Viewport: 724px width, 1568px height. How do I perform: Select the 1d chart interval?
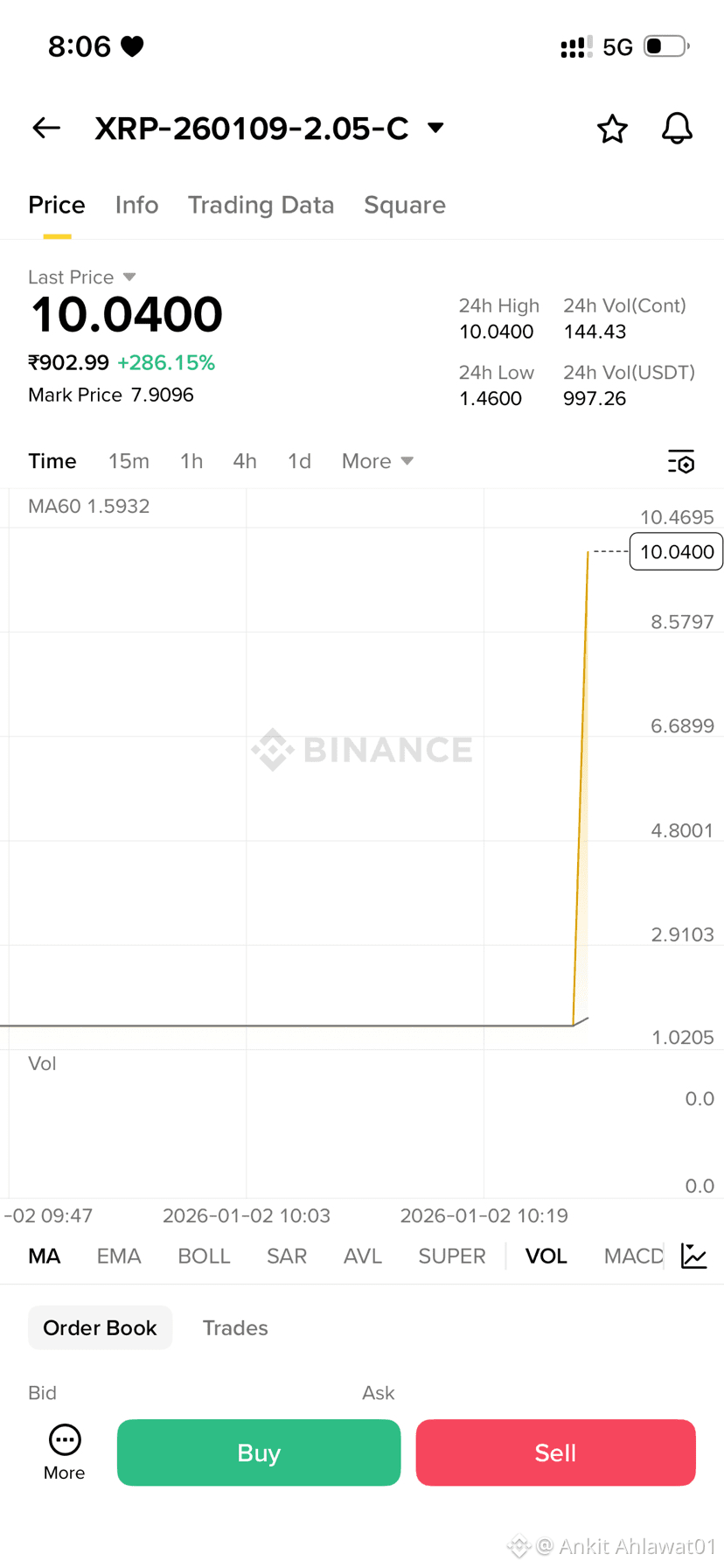pyautogui.click(x=299, y=461)
